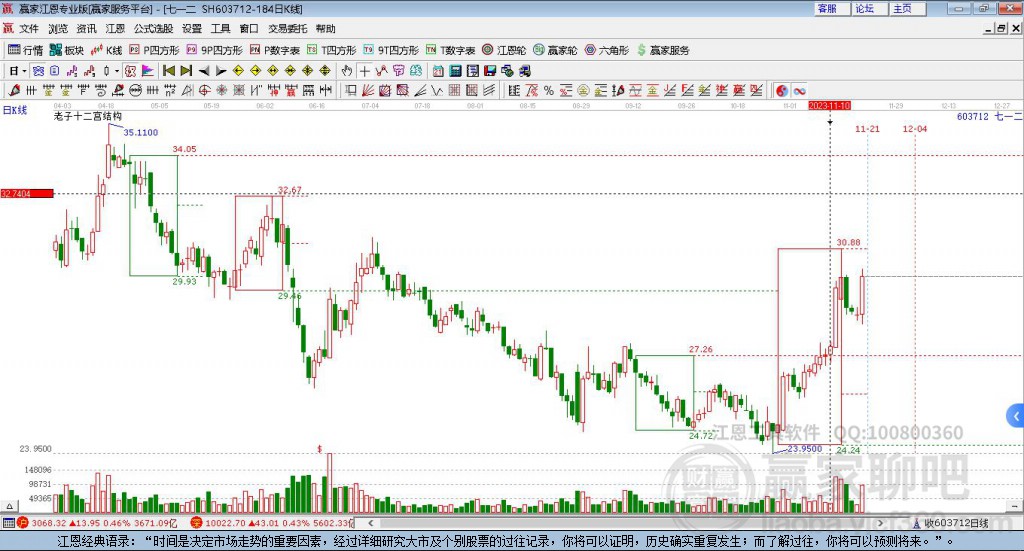Jump to the first bar of the chart
Image resolution: width=1024 pixels, height=551 pixels.
point(168,71)
